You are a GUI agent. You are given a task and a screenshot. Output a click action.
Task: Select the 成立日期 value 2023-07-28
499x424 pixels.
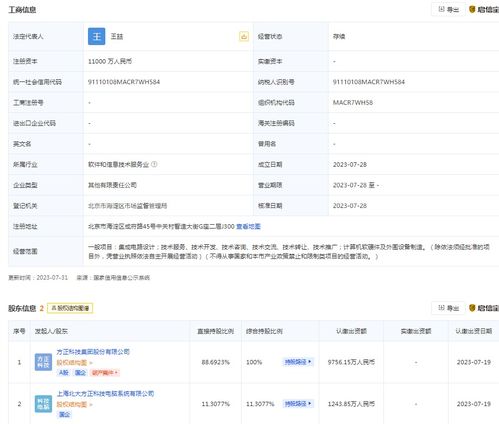[x=350, y=164]
